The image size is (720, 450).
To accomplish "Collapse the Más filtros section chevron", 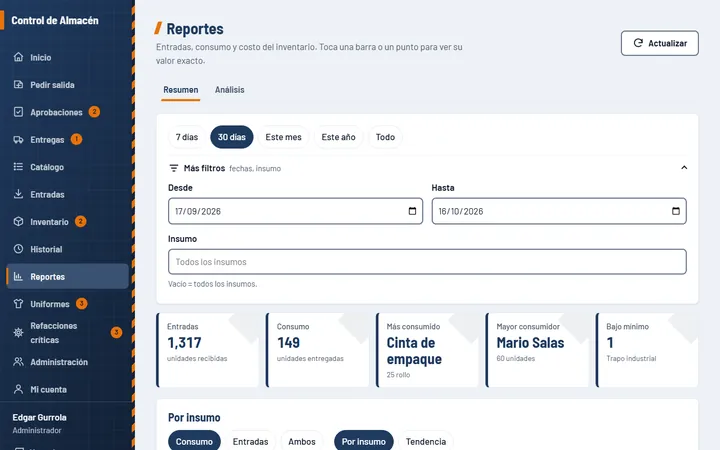I will [x=684, y=168].
